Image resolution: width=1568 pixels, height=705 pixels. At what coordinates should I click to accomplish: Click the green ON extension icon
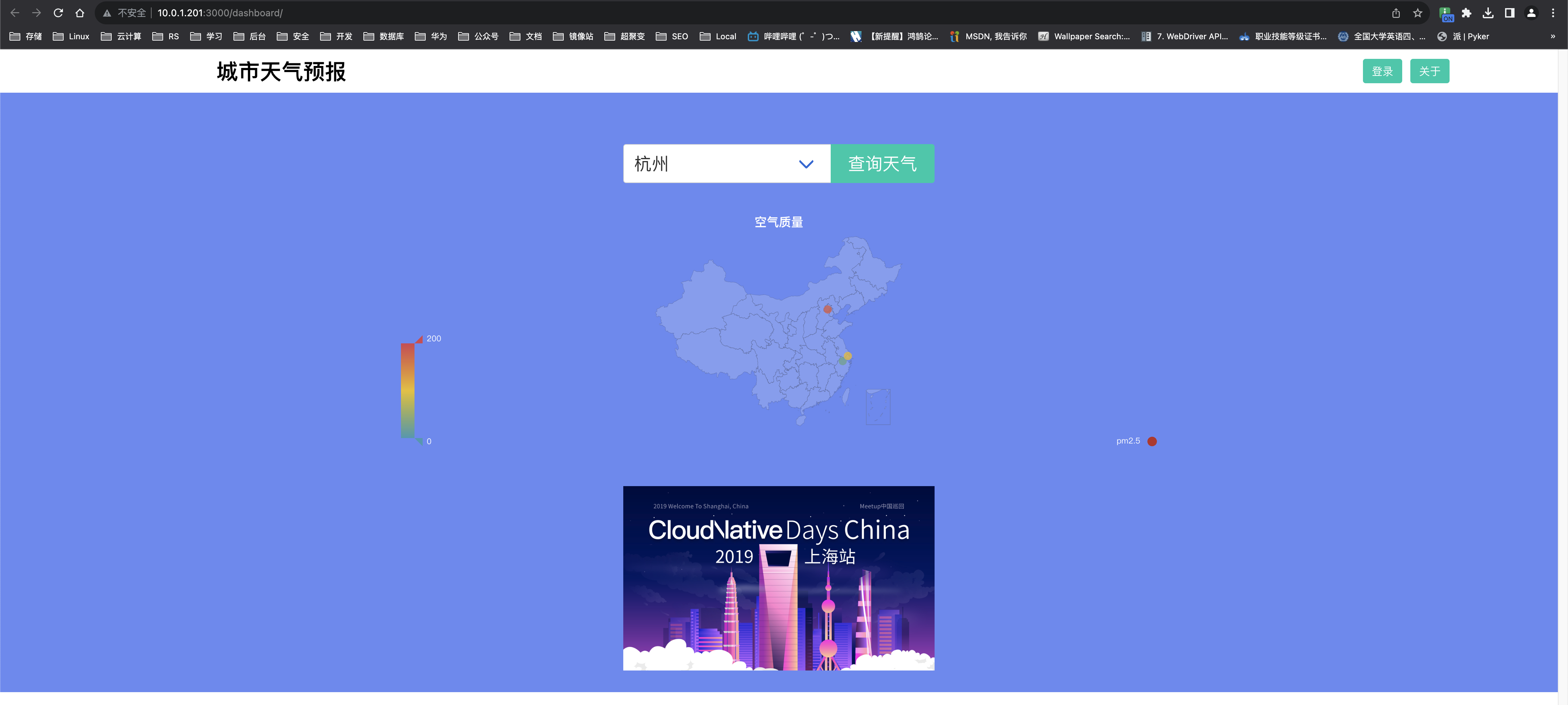pyautogui.click(x=1446, y=14)
